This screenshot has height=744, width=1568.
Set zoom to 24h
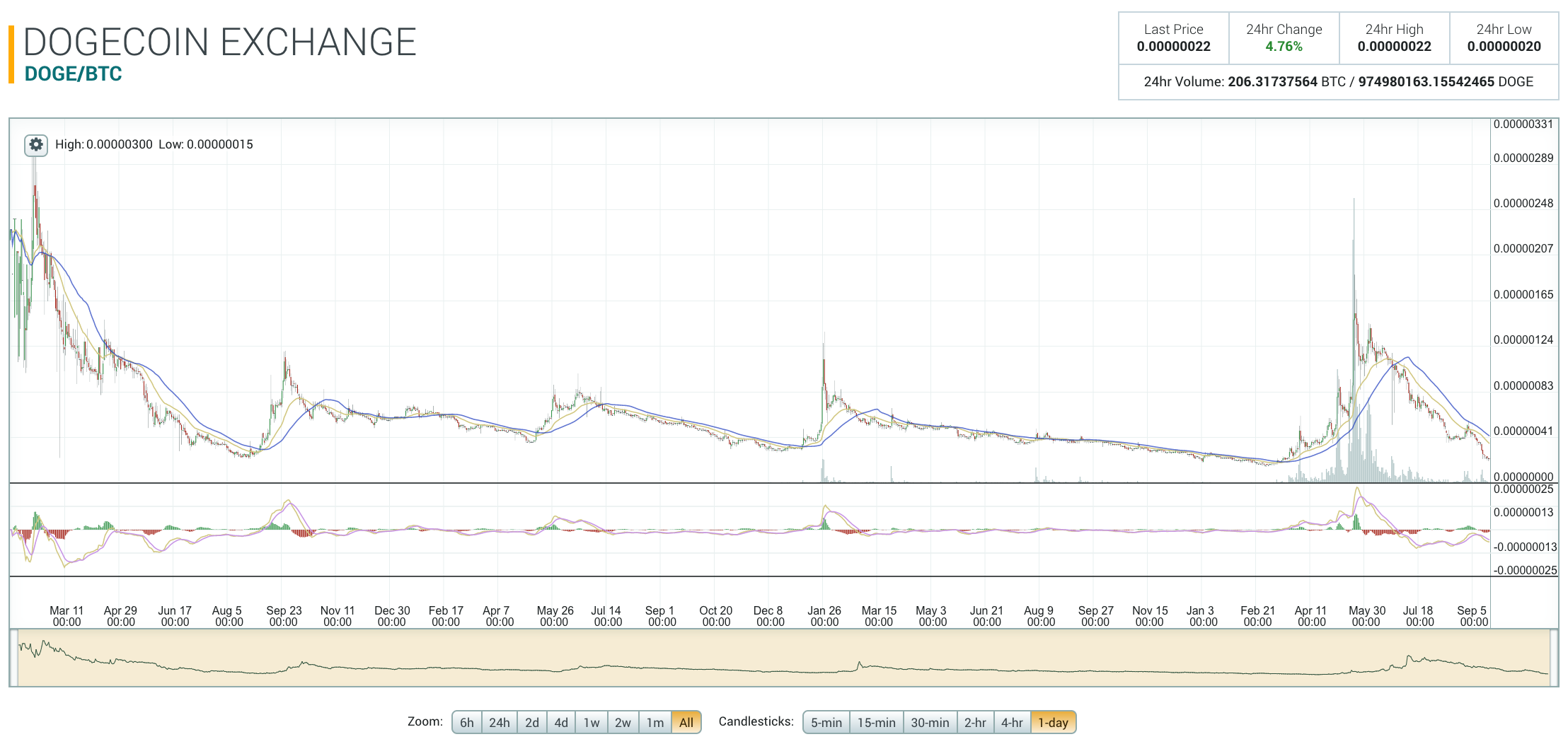[x=500, y=722]
